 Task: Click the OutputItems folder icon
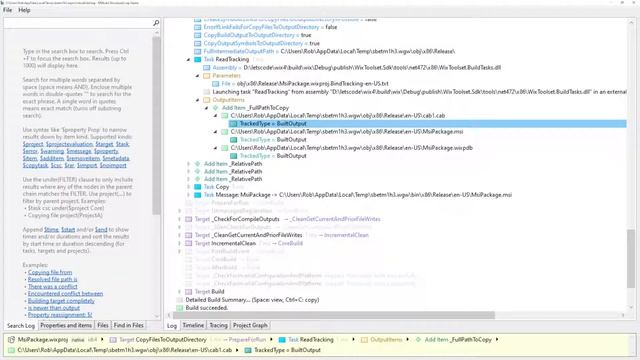coord(207,100)
